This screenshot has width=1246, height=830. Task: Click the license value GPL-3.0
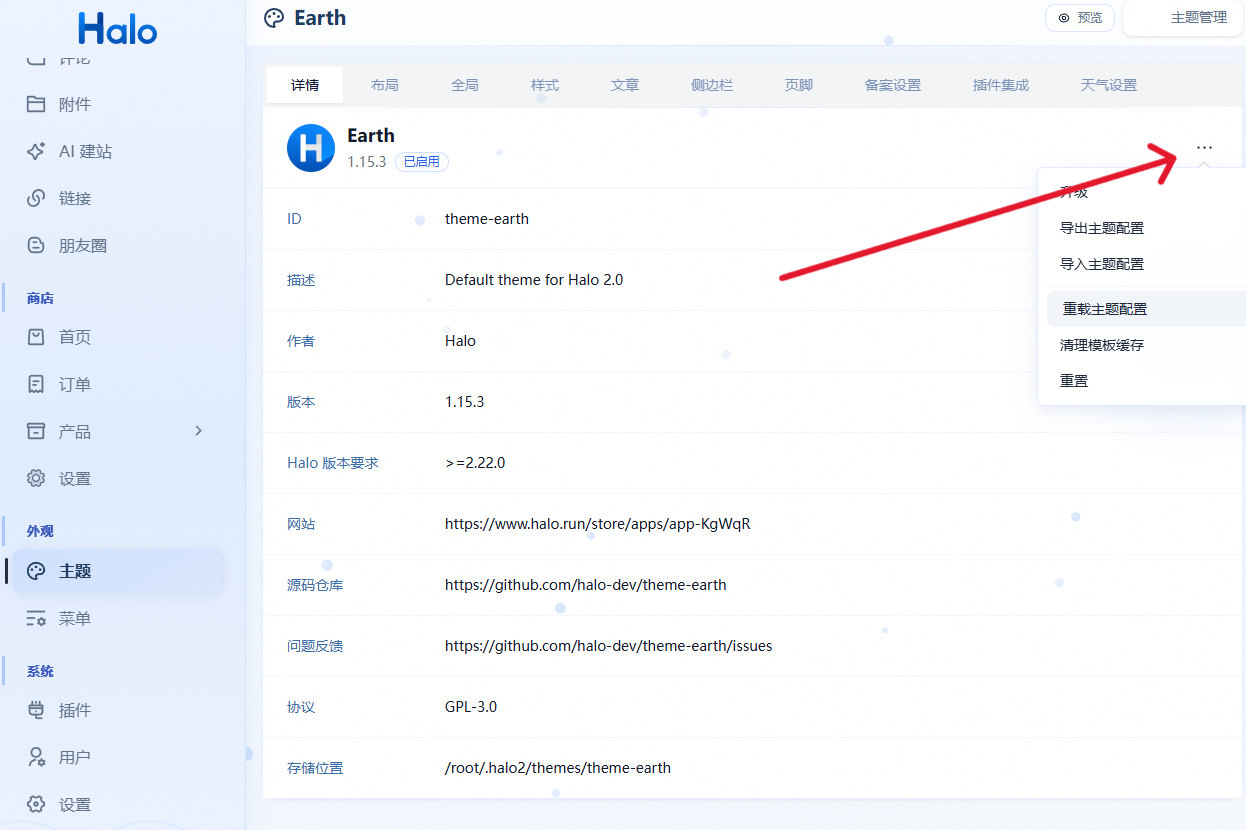(x=471, y=707)
